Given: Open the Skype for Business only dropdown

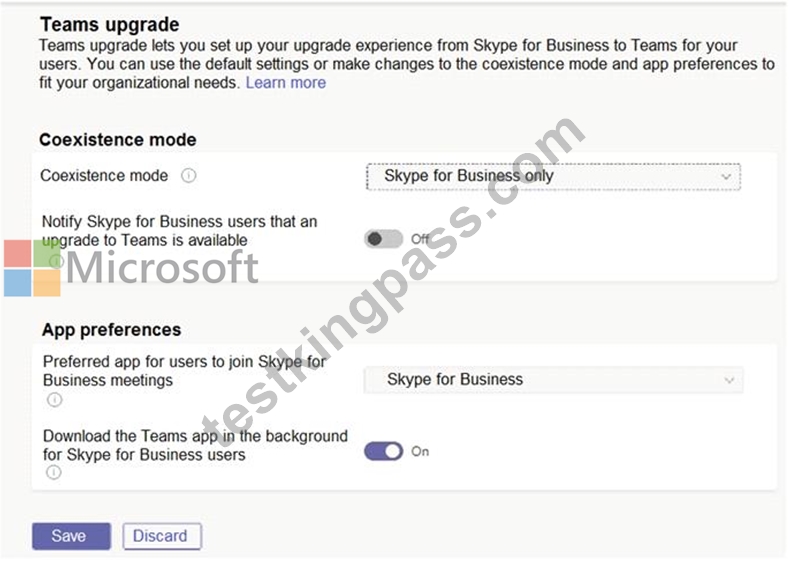Looking at the screenshot, I should 553,176.
